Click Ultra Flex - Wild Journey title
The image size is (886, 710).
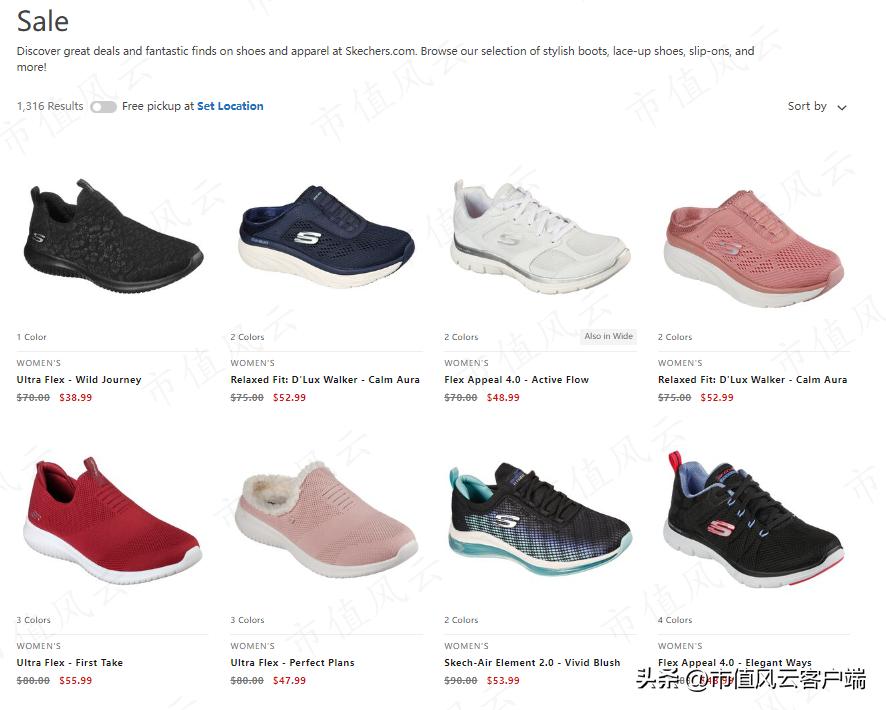point(79,380)
